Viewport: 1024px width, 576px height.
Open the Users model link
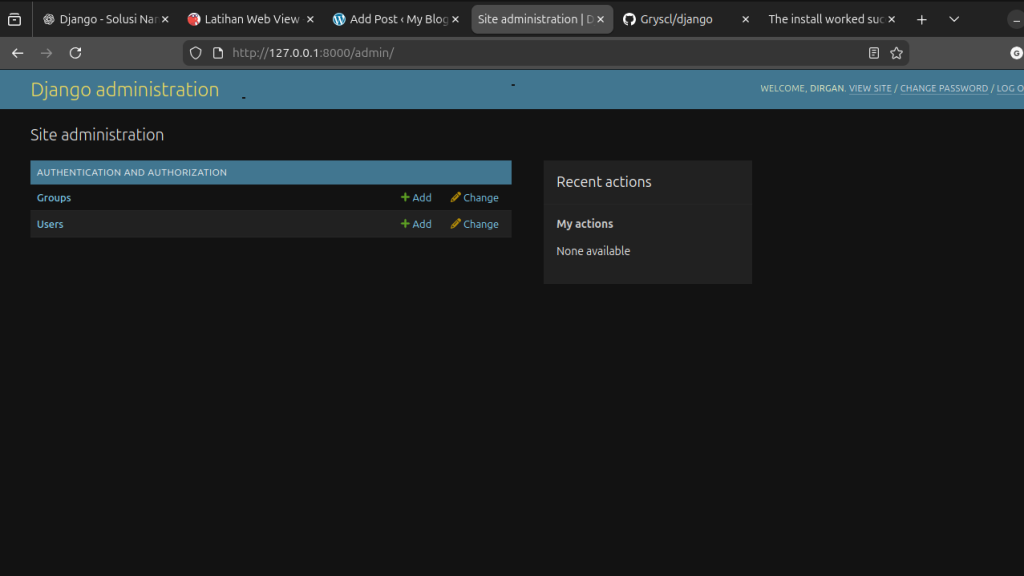50,224
